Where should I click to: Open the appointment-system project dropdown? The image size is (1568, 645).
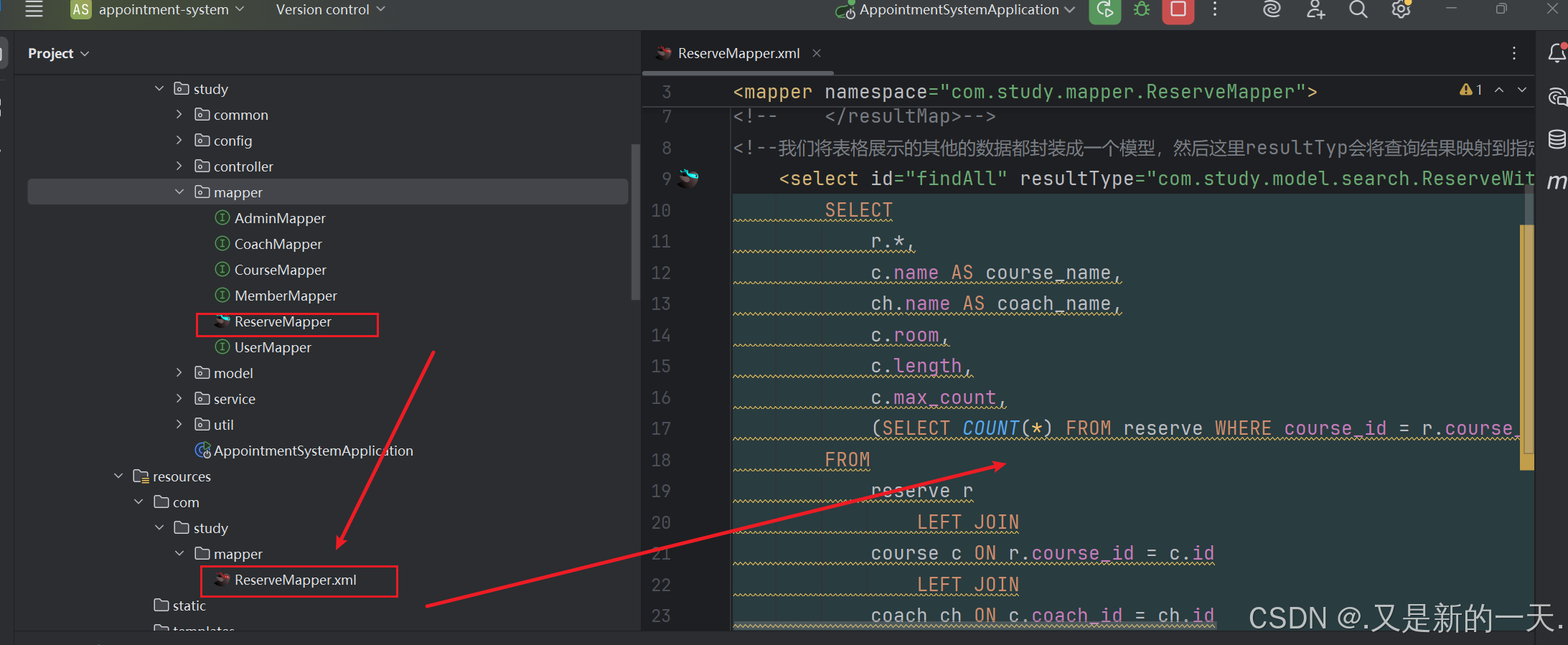click(158, 9)
